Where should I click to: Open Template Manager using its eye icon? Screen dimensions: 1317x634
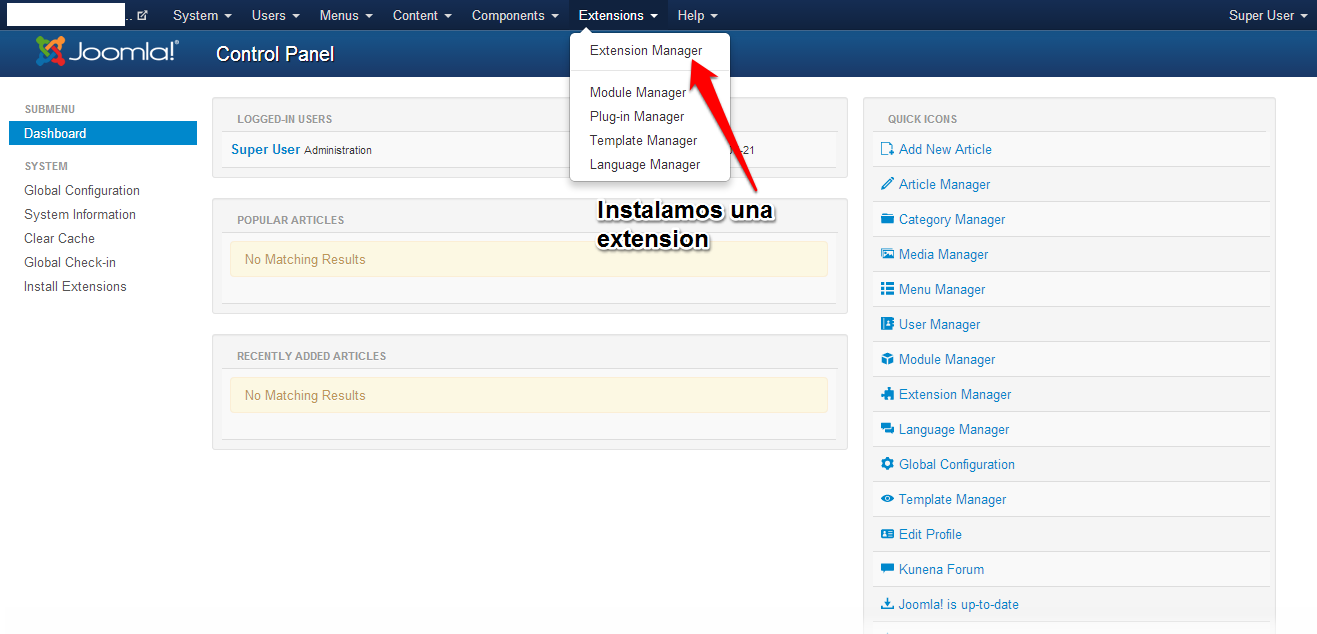[x=887, y=499]
